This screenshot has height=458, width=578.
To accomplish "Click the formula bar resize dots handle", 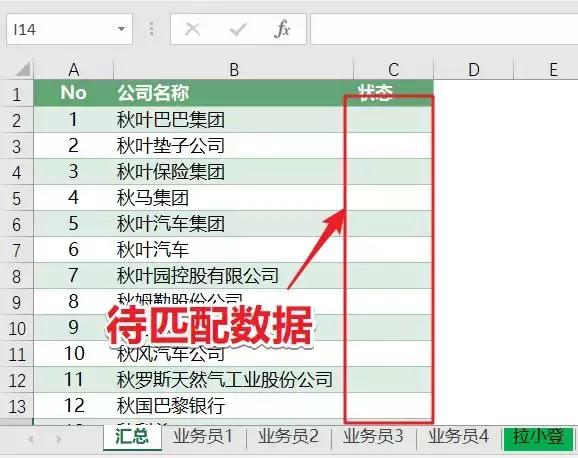I will point(152,29).
